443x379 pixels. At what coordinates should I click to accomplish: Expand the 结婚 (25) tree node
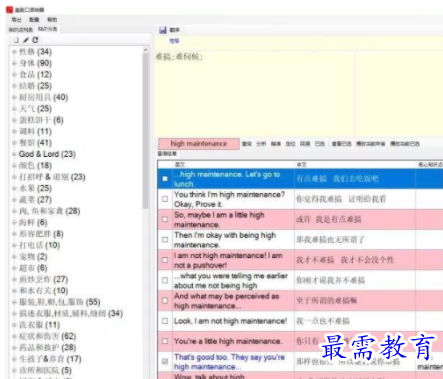14,86
